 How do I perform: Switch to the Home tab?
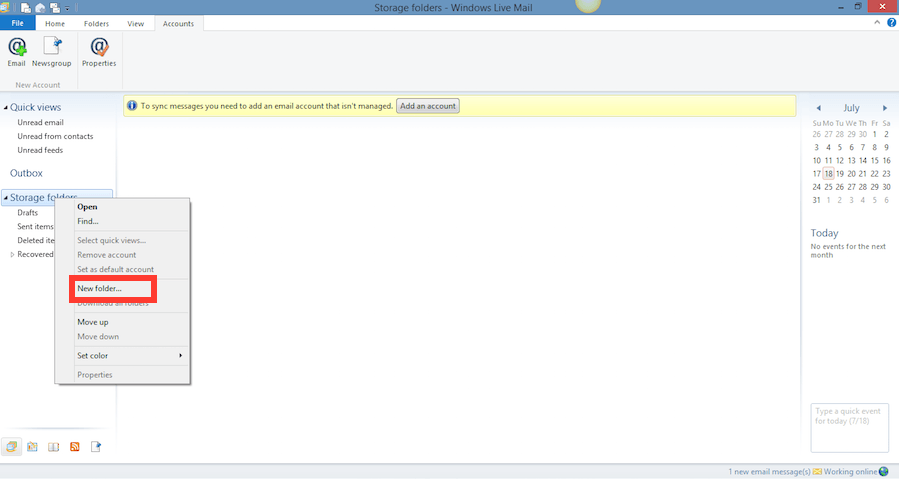click(55, 24)
